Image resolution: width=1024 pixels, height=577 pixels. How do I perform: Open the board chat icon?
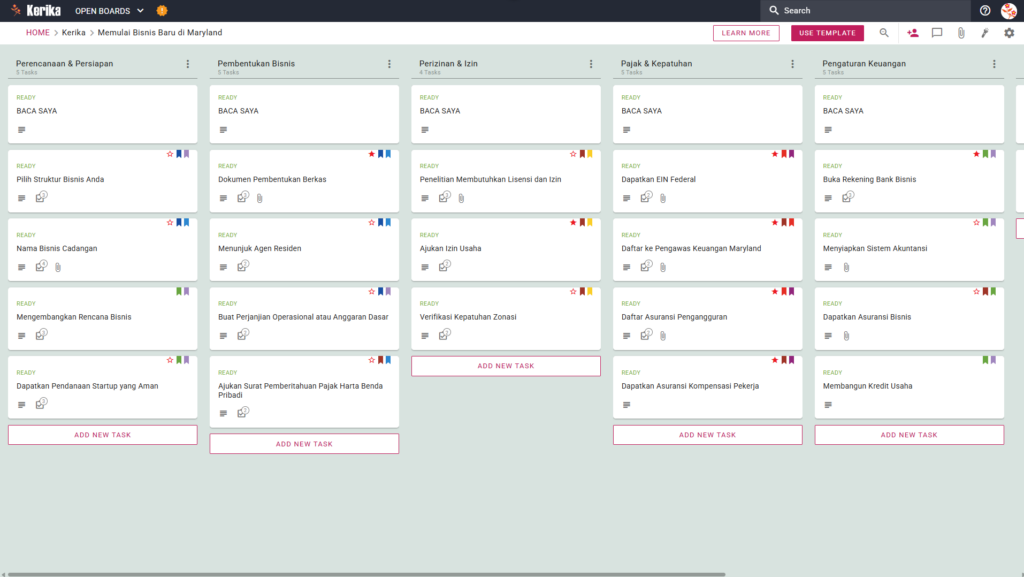[x=936, y=33]
